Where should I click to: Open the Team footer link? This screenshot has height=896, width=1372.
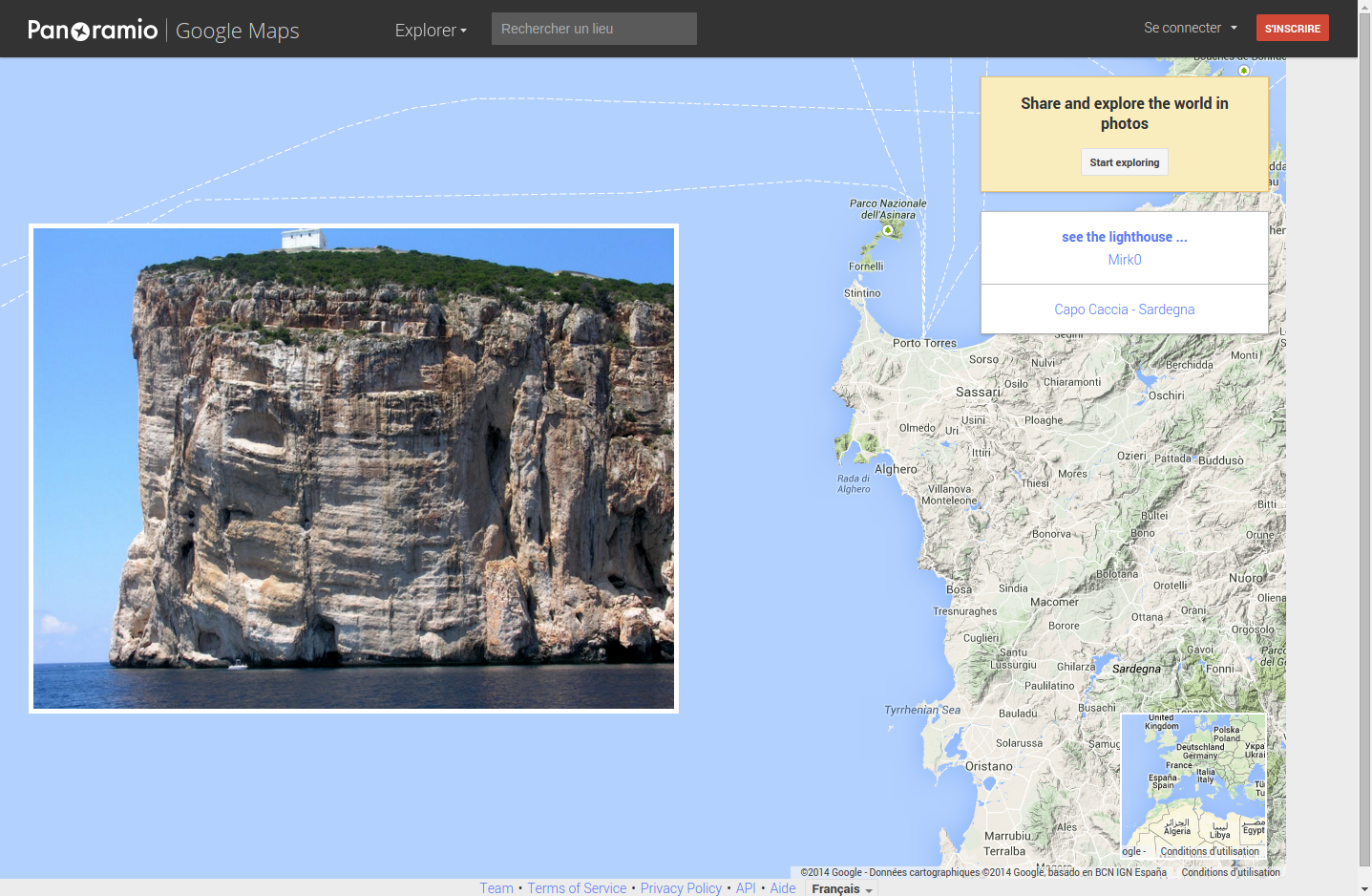(x=496, y=888)
